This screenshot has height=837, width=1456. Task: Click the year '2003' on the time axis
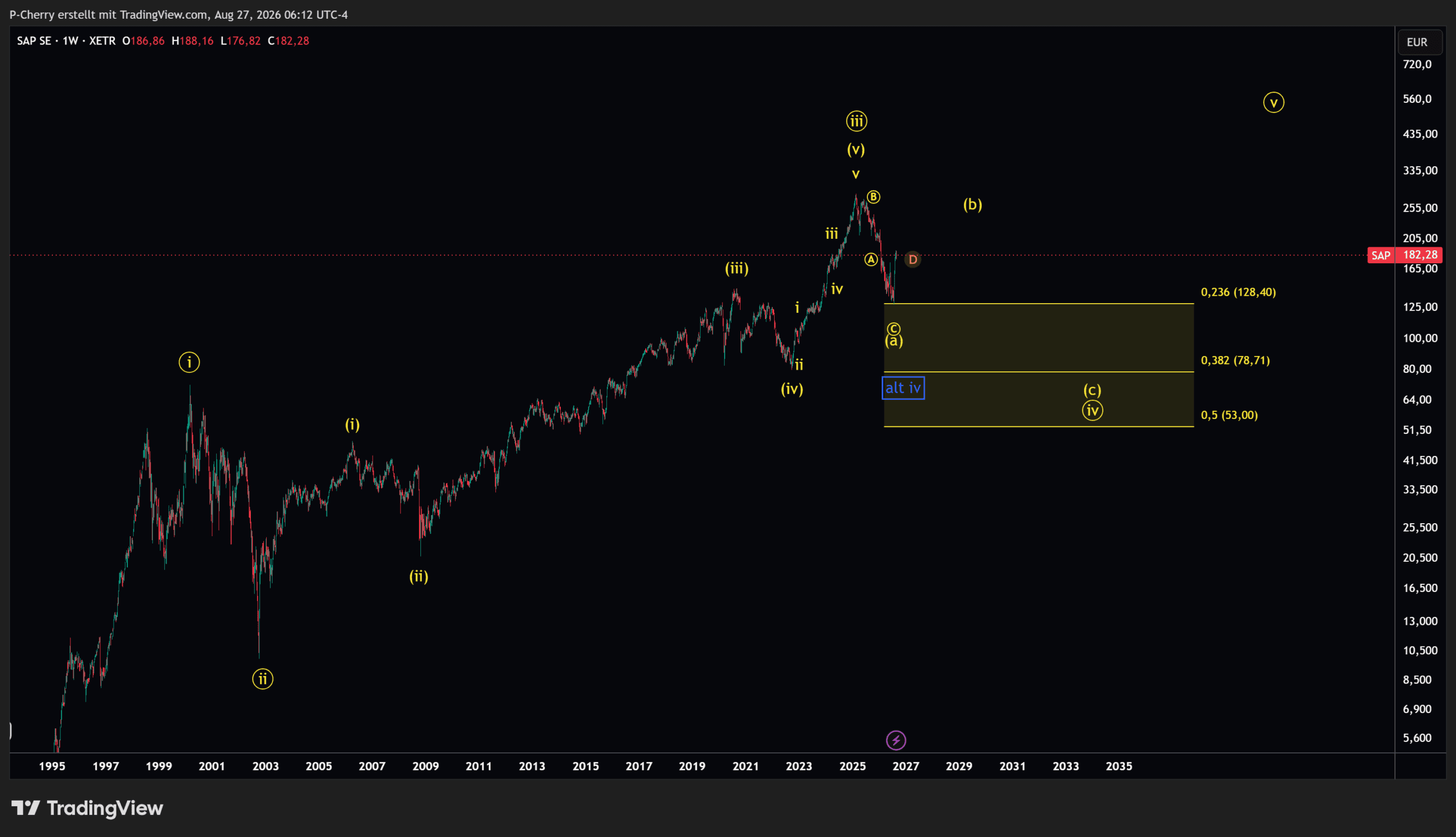266,766
